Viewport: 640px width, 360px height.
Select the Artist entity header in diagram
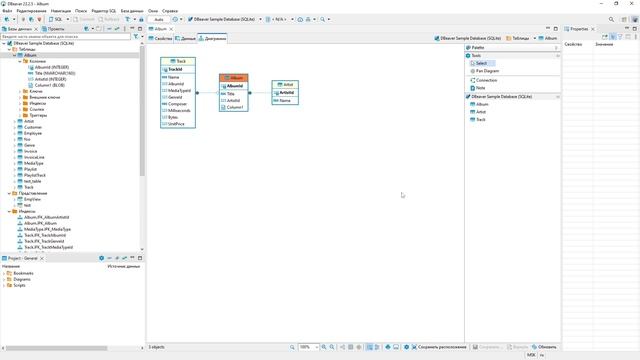click(285, 84)
